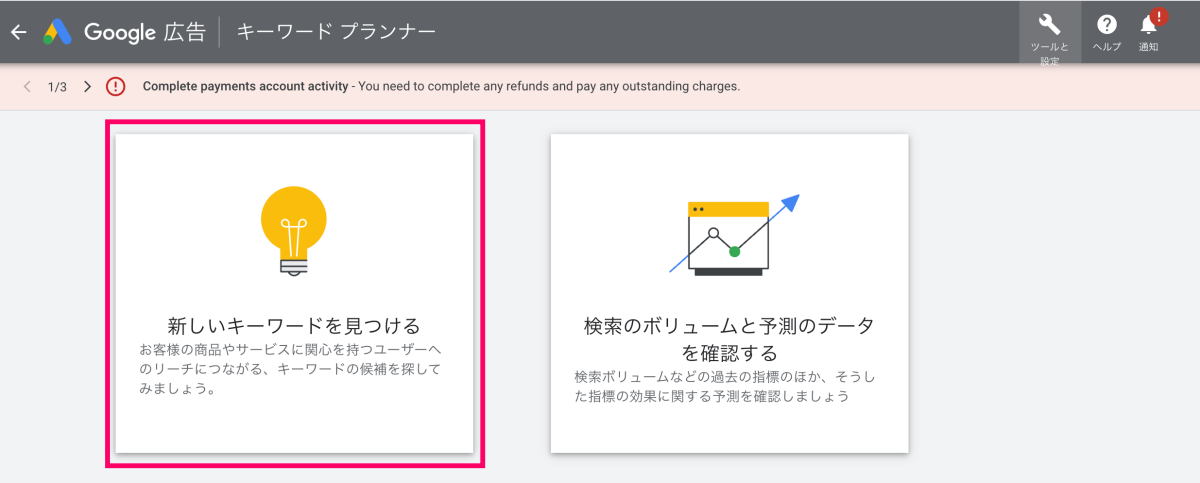Click the キーワード プランナー page title

coord(335,32)
